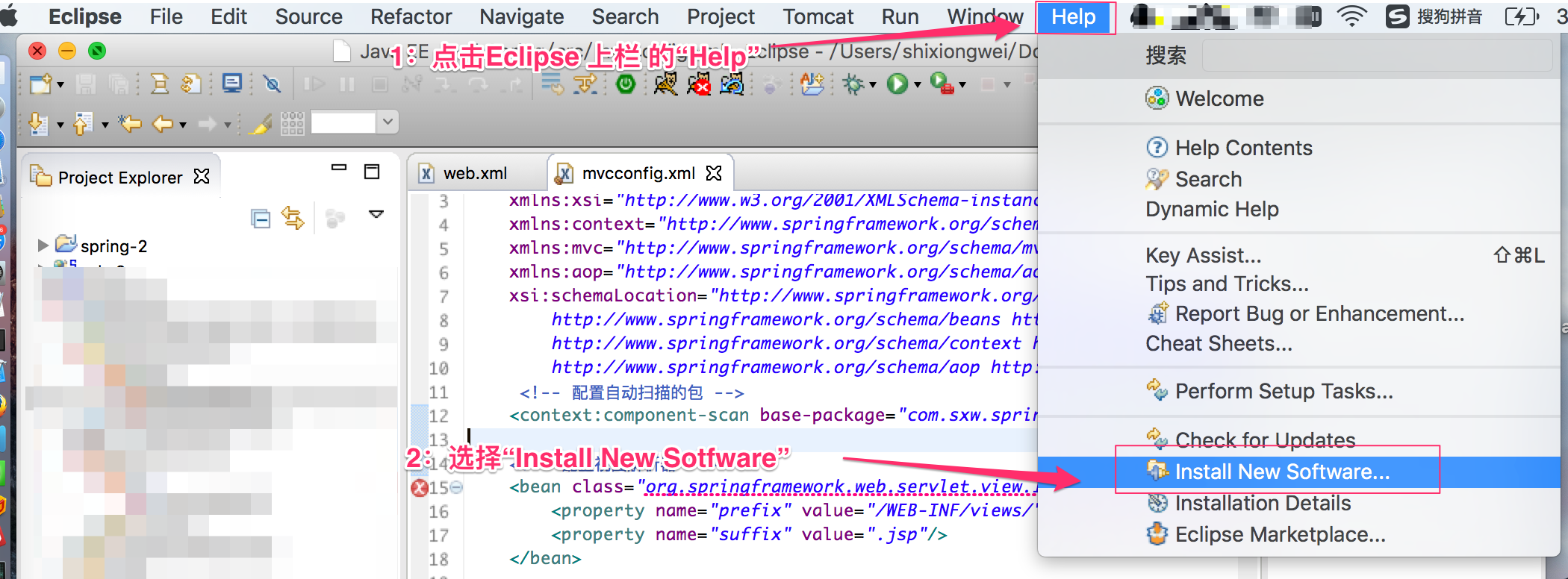Open the Project menu
Image resolution: width=1568 pixels, height=579 pixels.
pyautogui.click(x=721, y=16)
